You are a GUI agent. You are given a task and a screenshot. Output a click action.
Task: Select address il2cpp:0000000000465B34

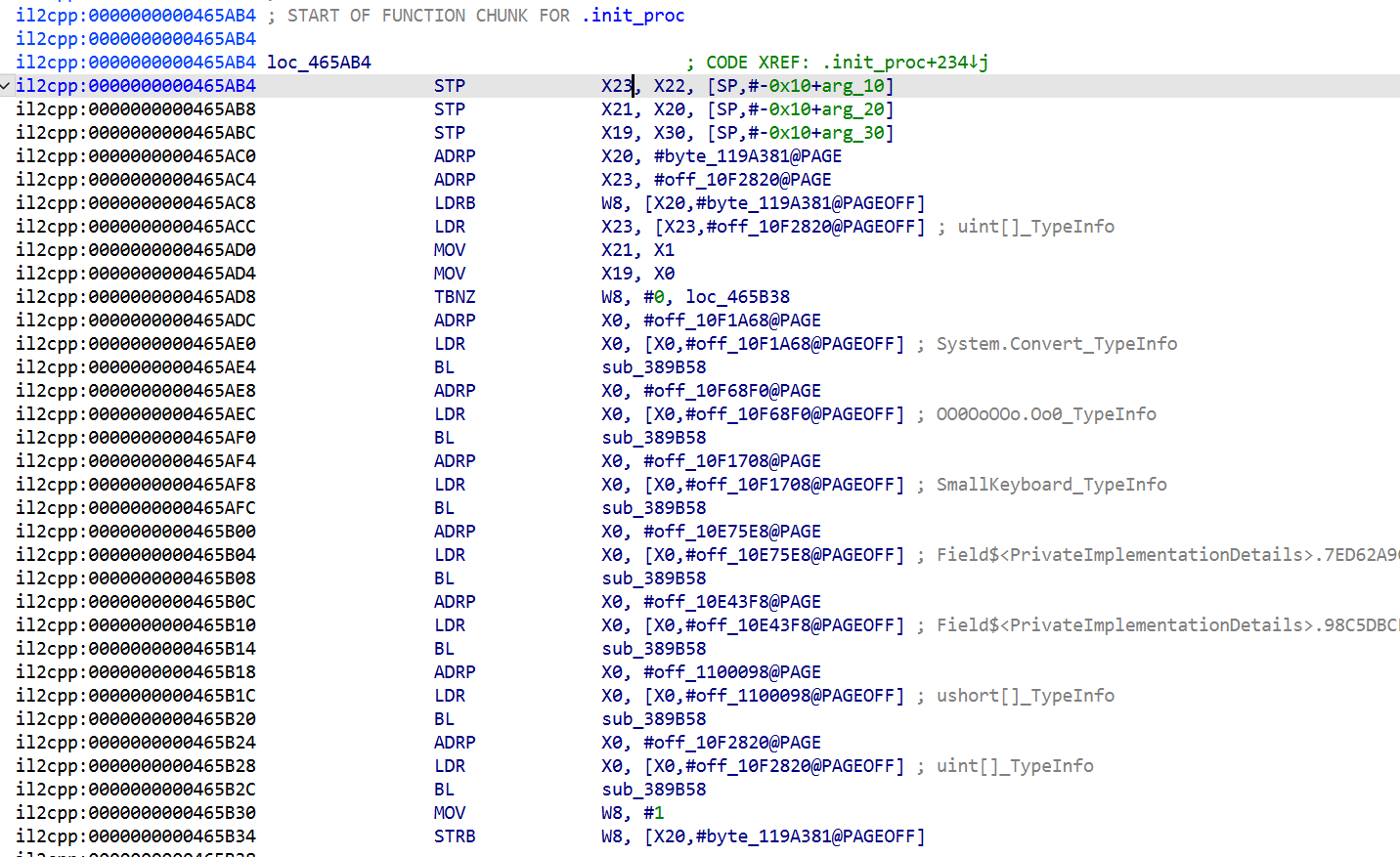tap(136, 836)
